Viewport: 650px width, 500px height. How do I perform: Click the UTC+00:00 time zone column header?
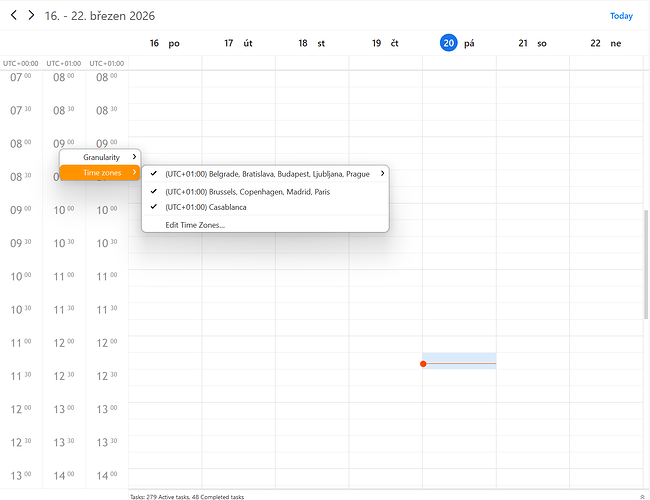click(21, 63)
